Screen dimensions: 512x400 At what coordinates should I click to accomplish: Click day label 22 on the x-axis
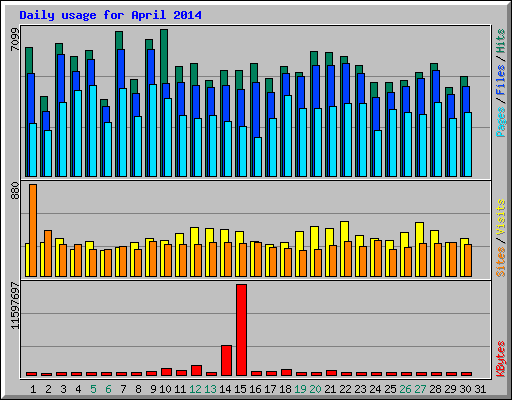[345, 389]
